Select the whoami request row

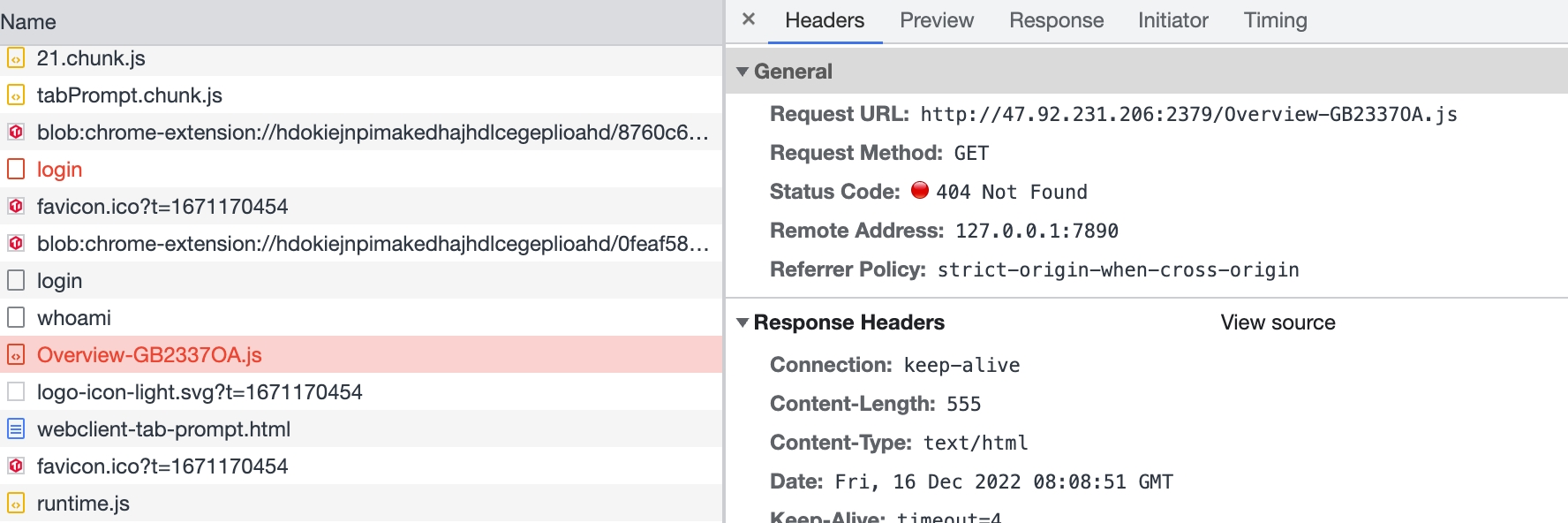(x=361, y=318)
